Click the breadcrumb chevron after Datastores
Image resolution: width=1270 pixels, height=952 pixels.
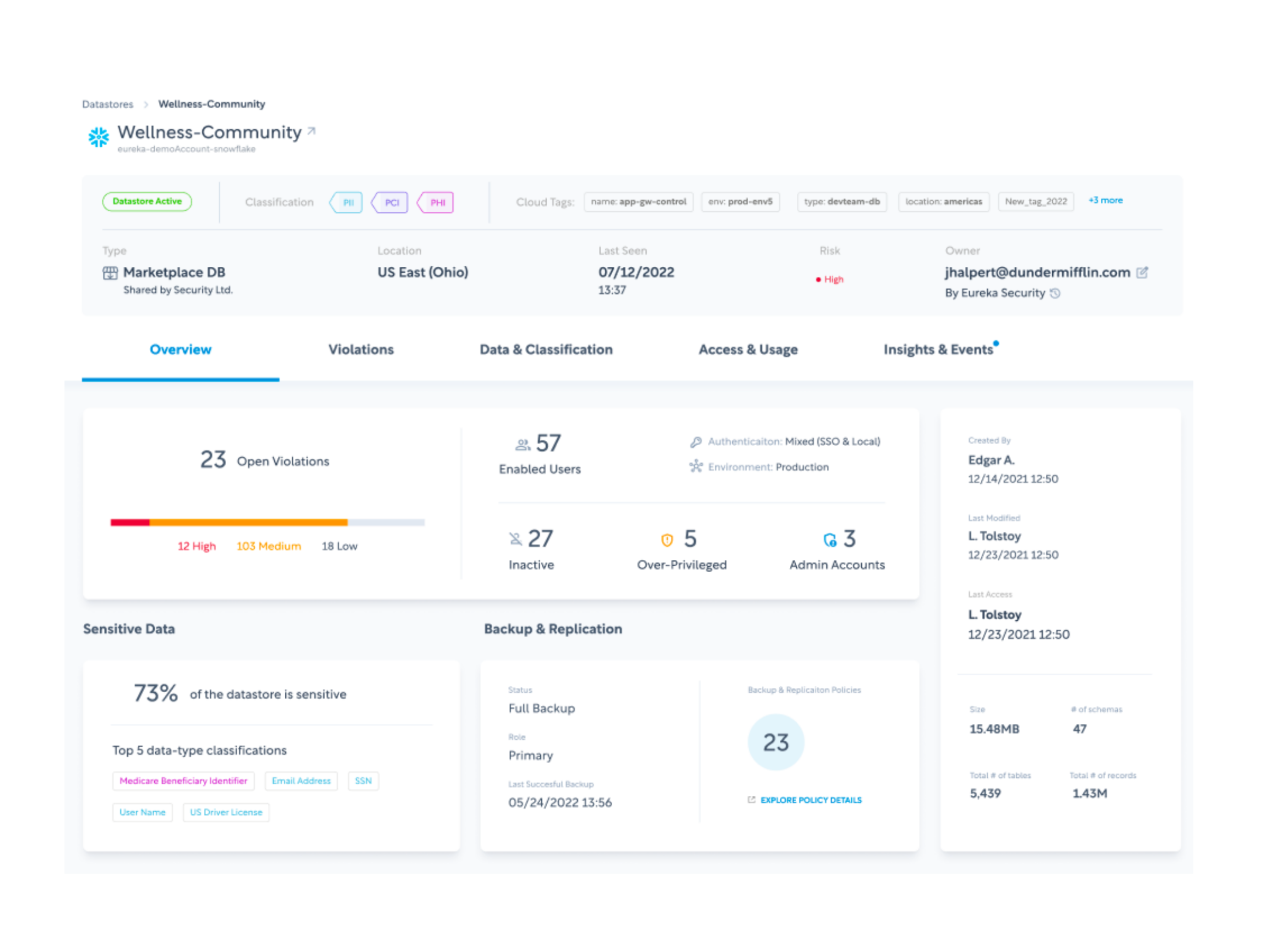click(146, 105)
